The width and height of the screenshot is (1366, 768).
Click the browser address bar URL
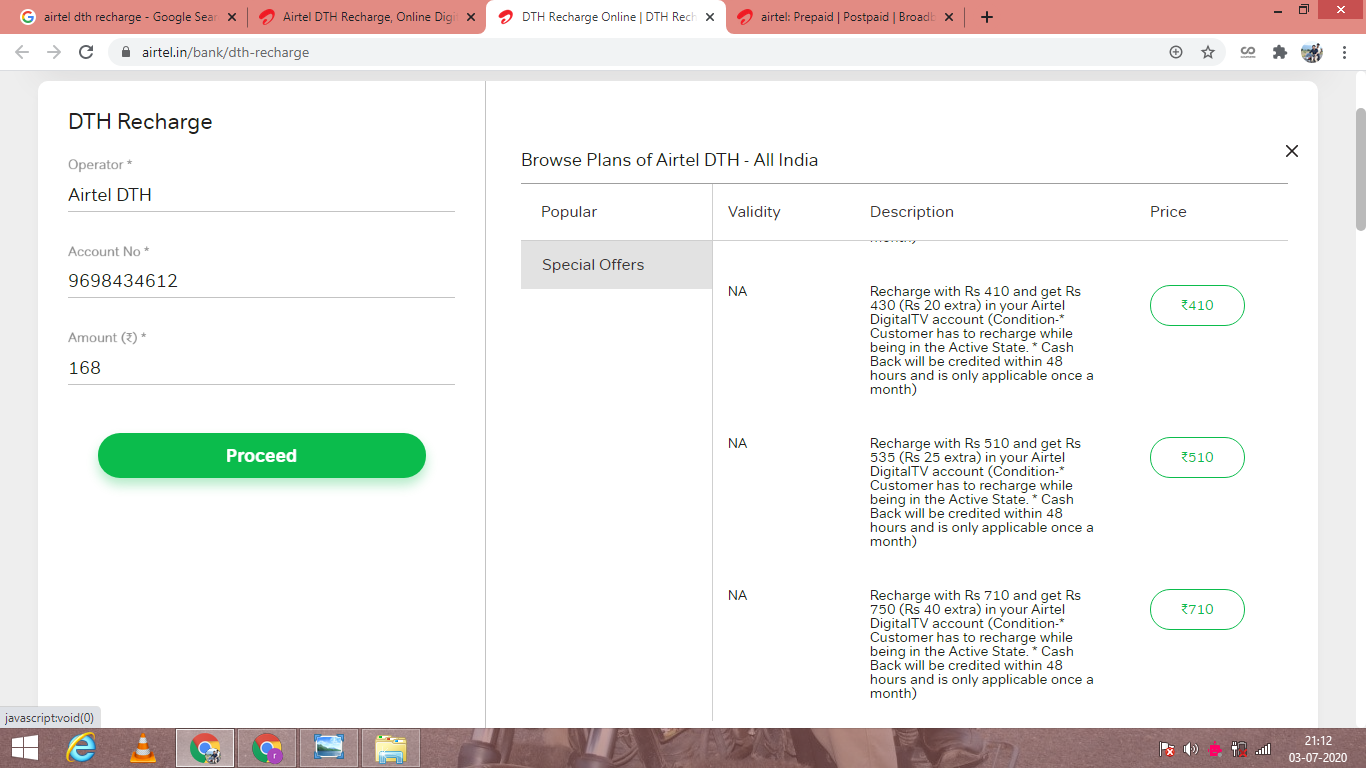tap(224, 52)
